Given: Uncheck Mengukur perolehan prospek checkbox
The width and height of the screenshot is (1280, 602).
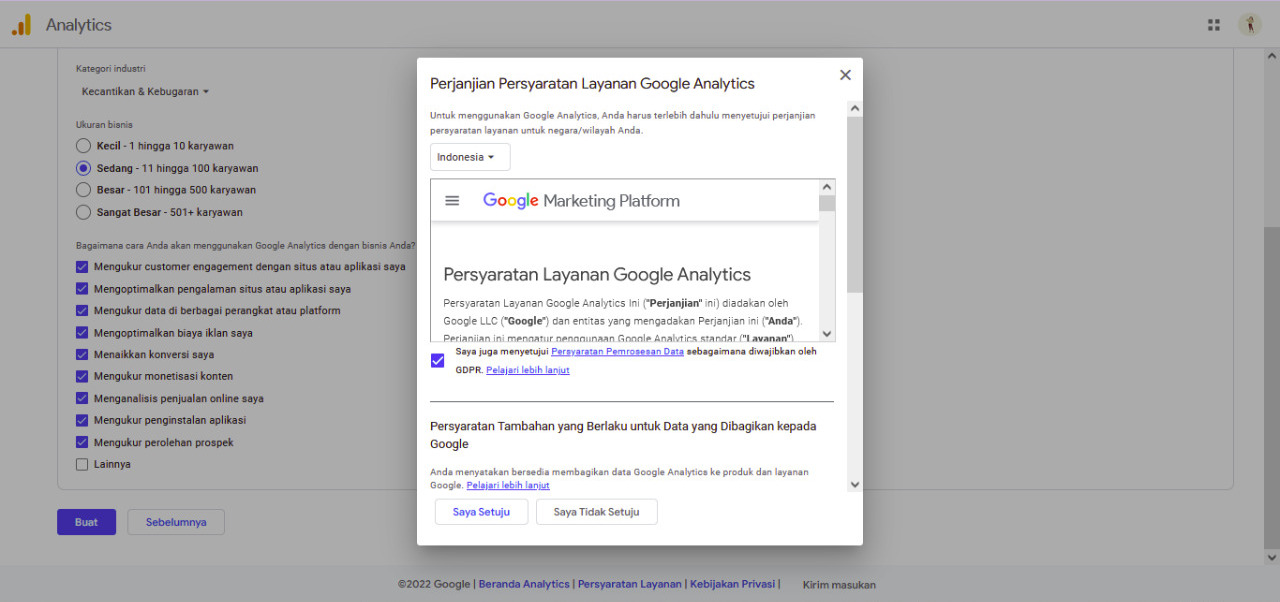Looking at the screenshot, I should tap(82, 443).
